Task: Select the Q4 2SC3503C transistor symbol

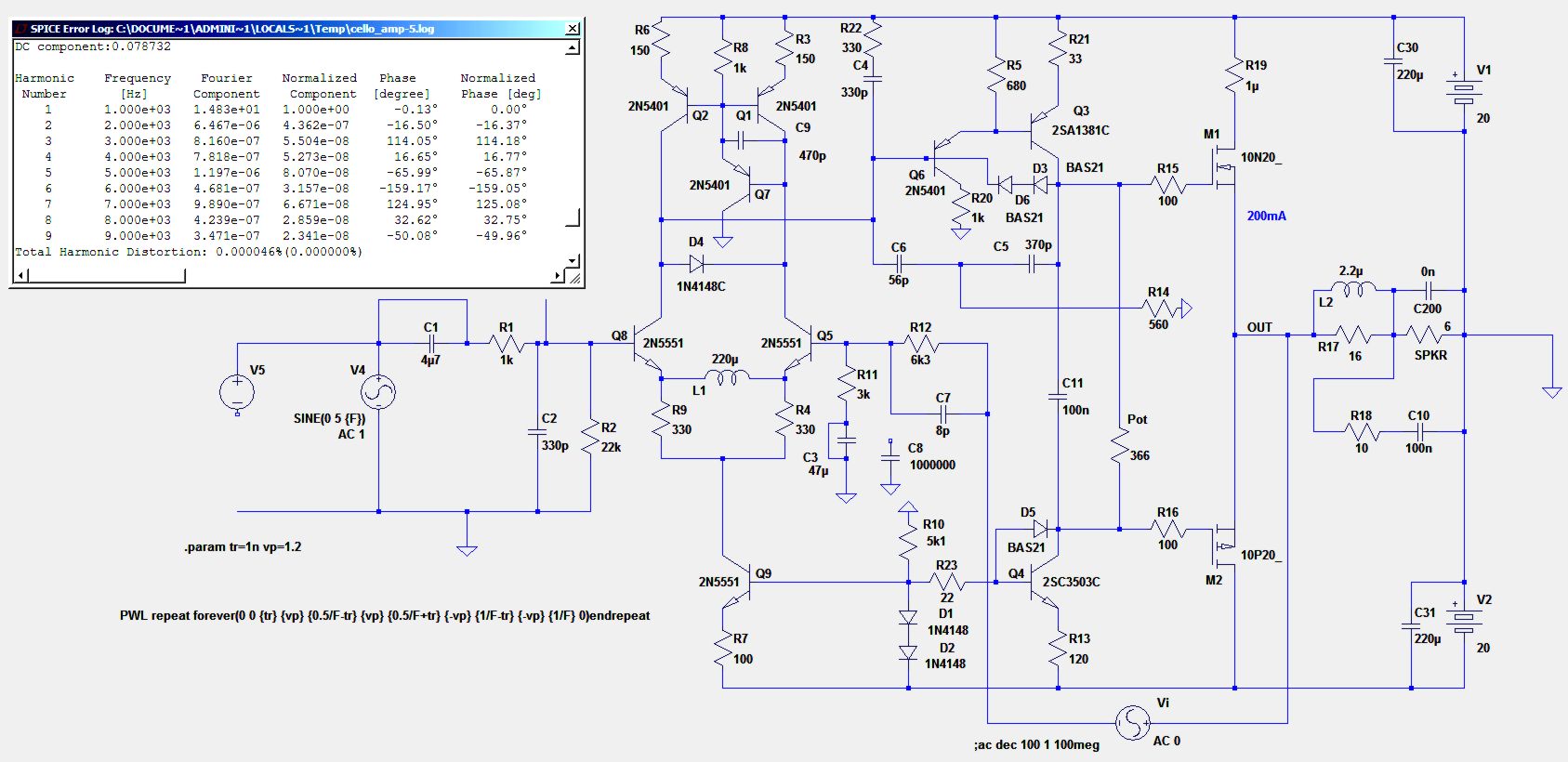Action: [1045, 583]
